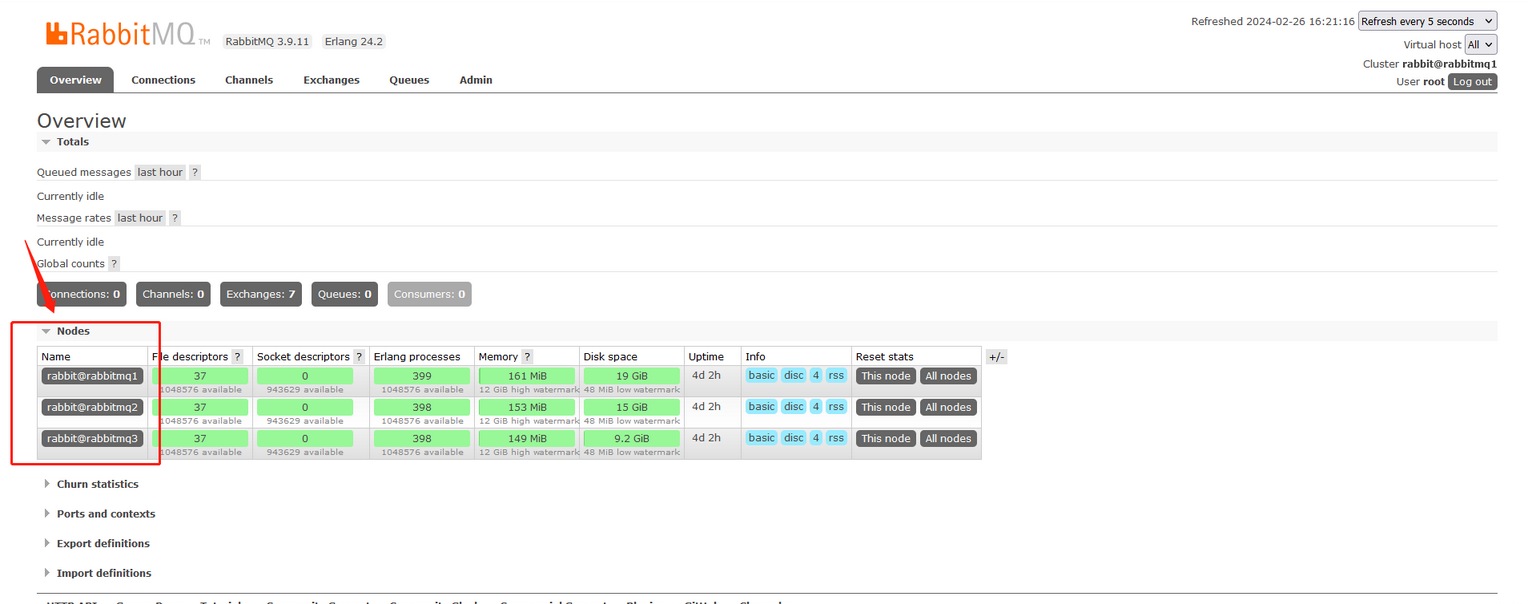The height and width of the screenshot is (604, 1528).
Task: Click Socket descriptors help question mark
Action: [x=359, y=357]
